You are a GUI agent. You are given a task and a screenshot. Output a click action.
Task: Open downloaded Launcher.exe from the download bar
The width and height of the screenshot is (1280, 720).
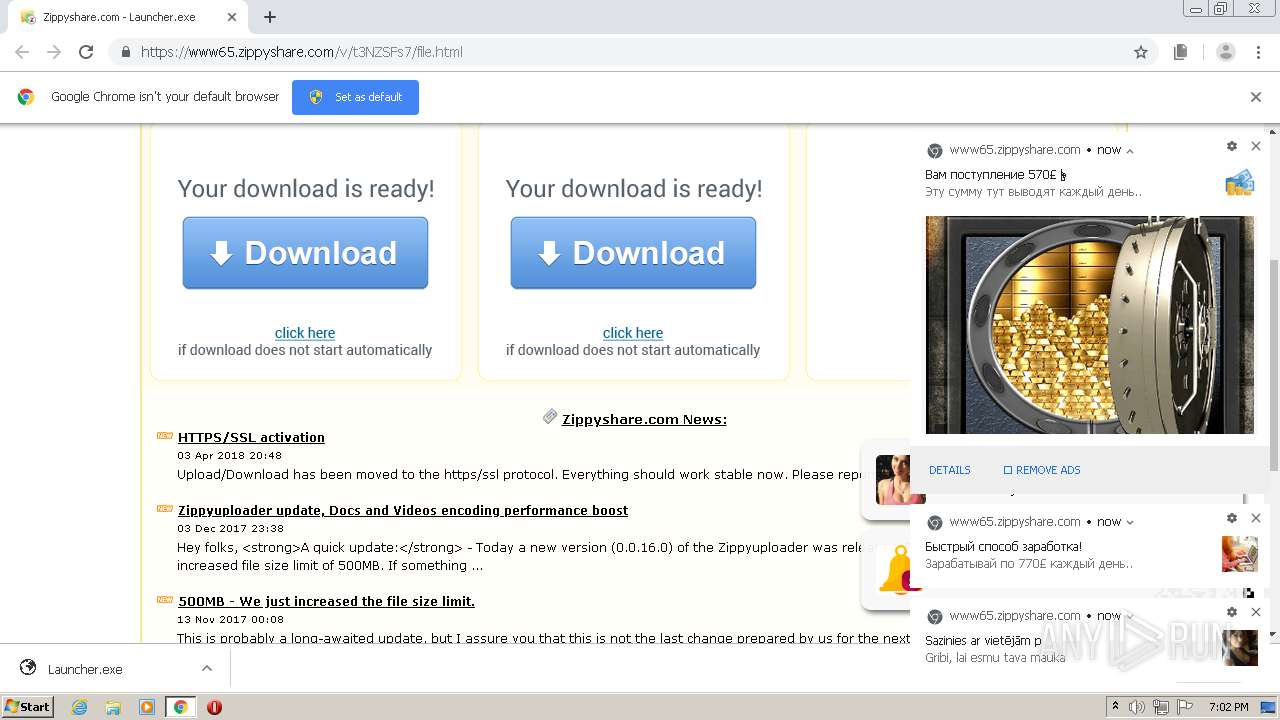85,669
